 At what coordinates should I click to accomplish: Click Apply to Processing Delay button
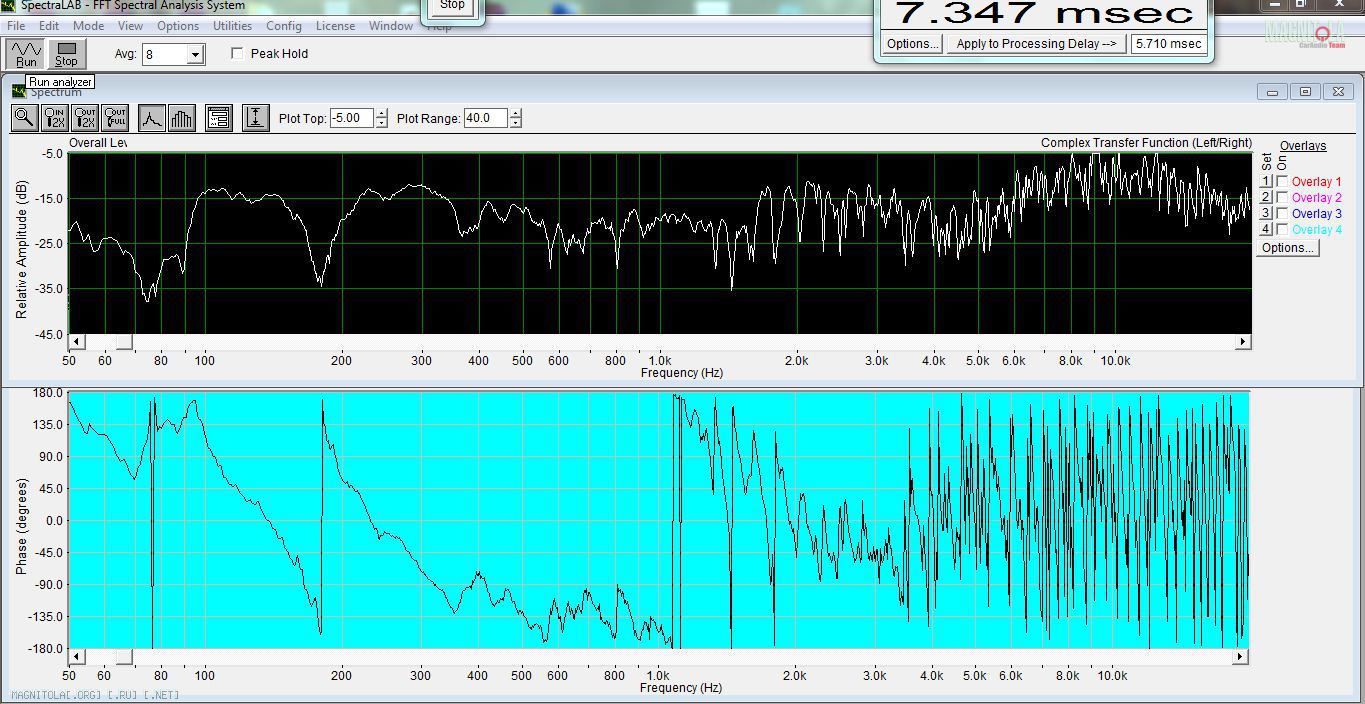coord(1036,44)
